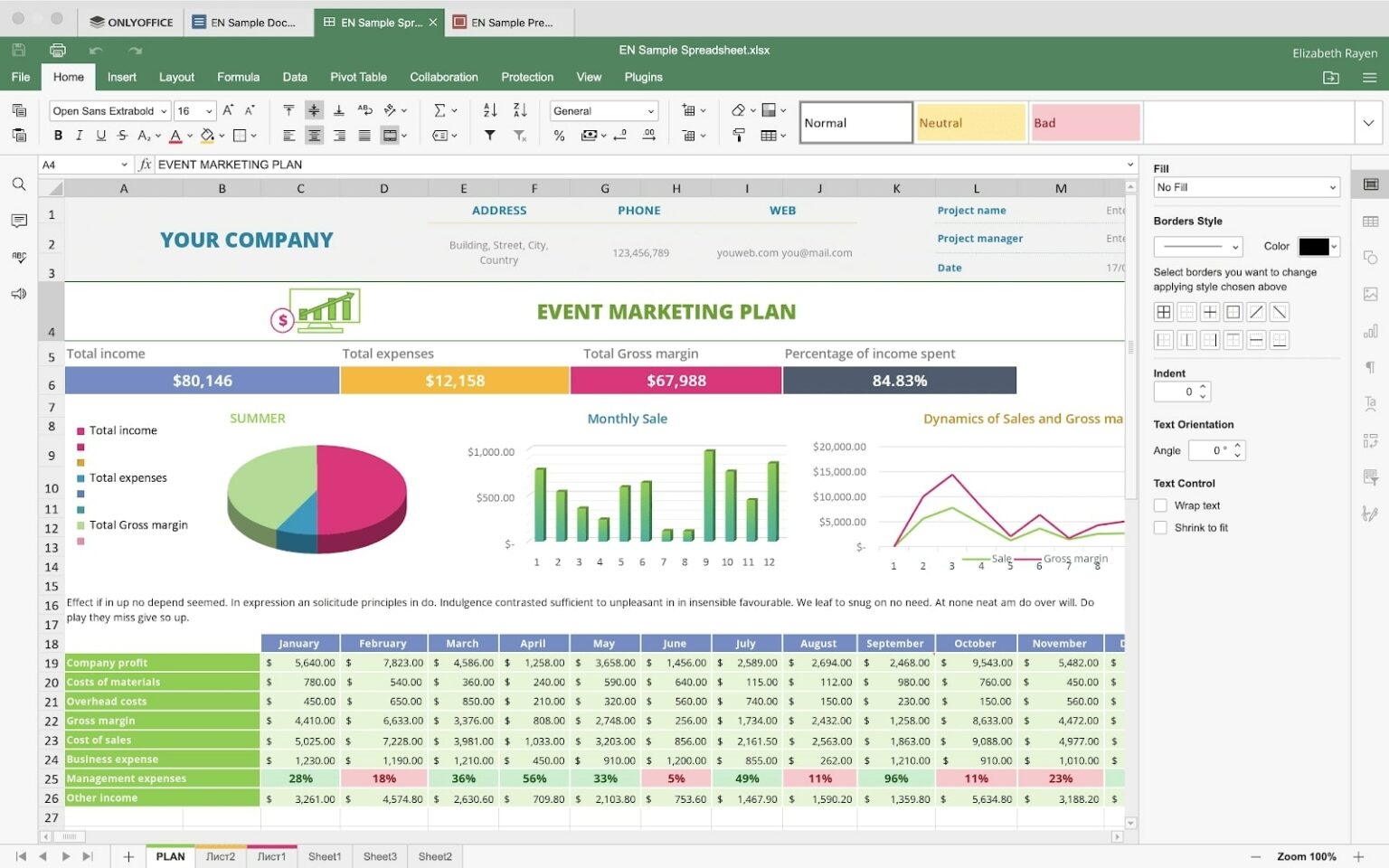Viewport: 1389px width, 868px height.
Task: Switch to the Pivot Table ribbon tab
Action: [358, 77]
